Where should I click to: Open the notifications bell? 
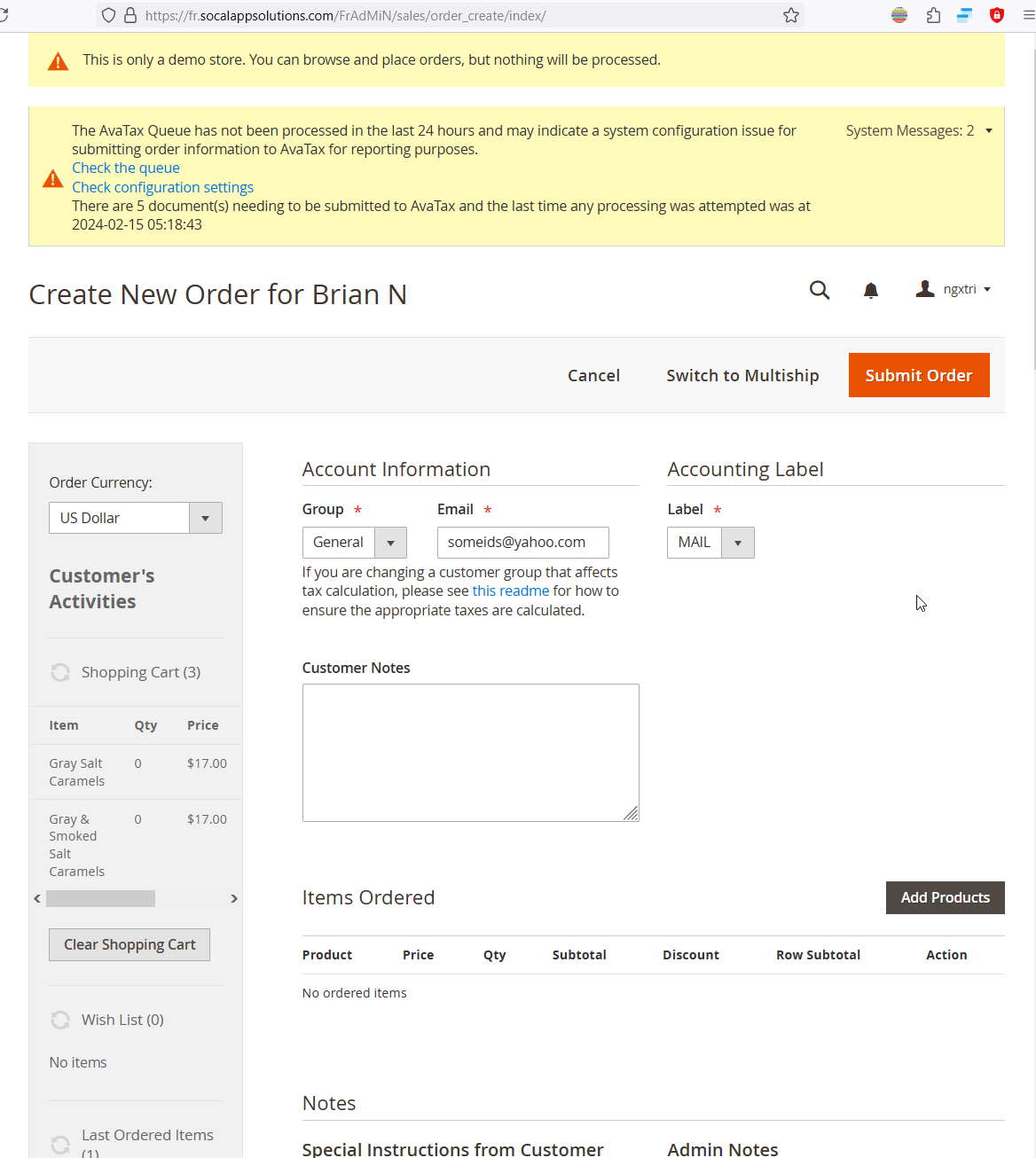[871, 290]
